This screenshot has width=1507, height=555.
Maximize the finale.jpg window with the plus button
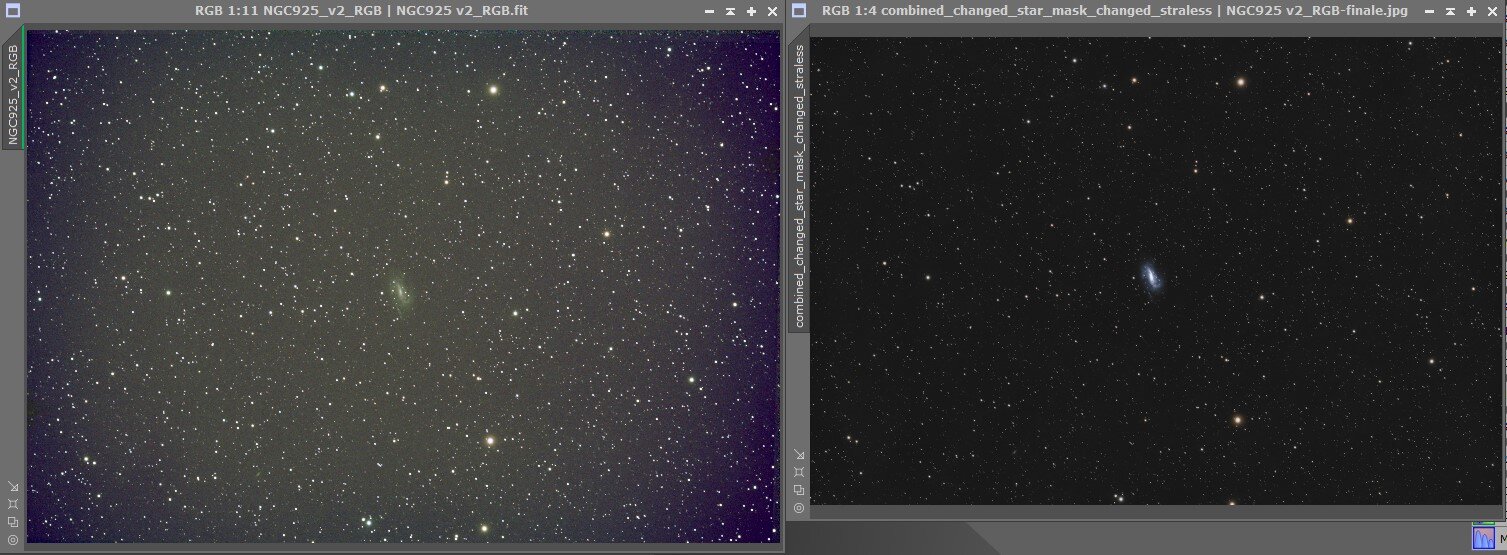click(1472, 11)
